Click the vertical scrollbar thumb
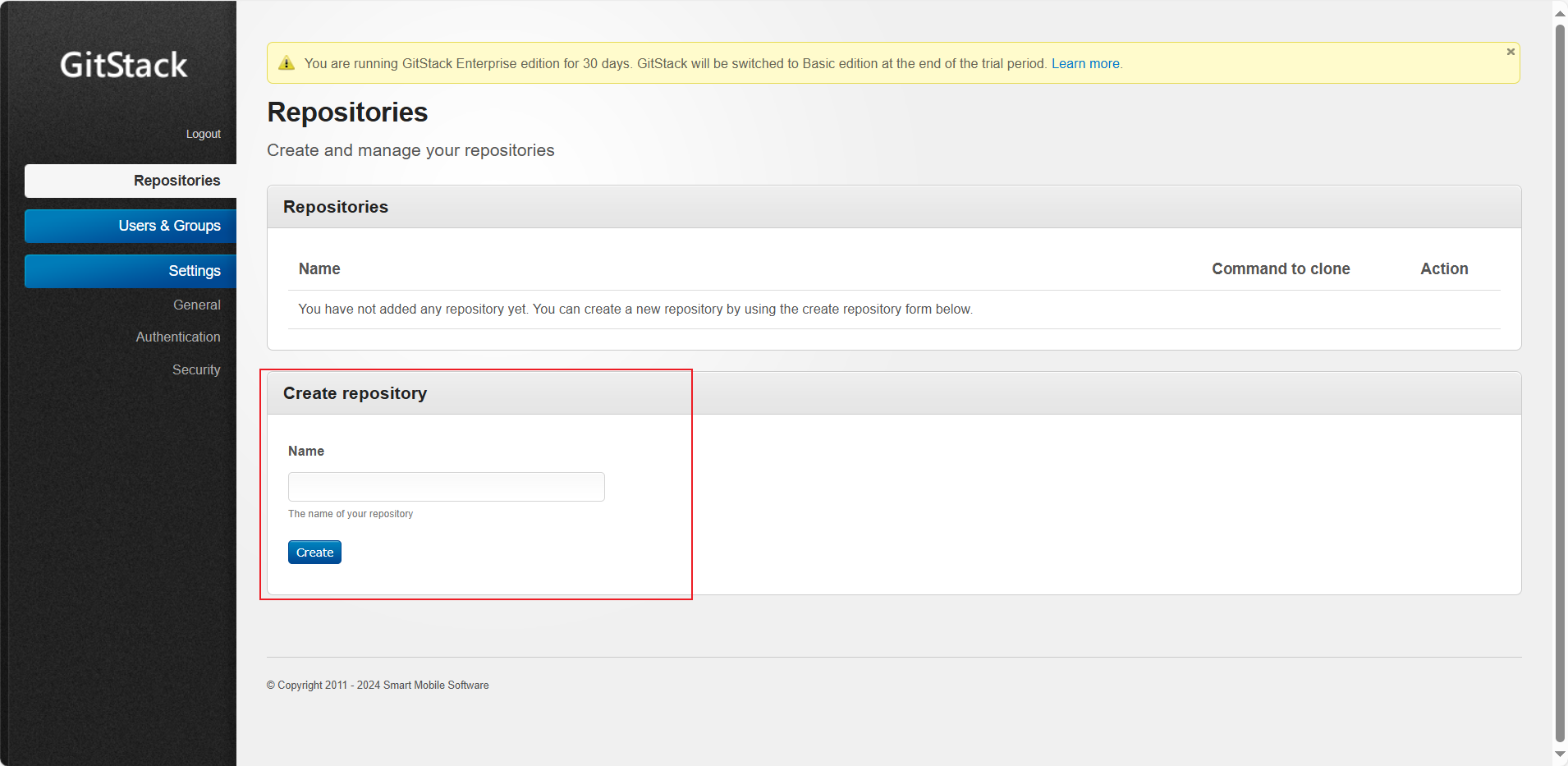This screenshot has width=1568, height=766. point(1560,383)
